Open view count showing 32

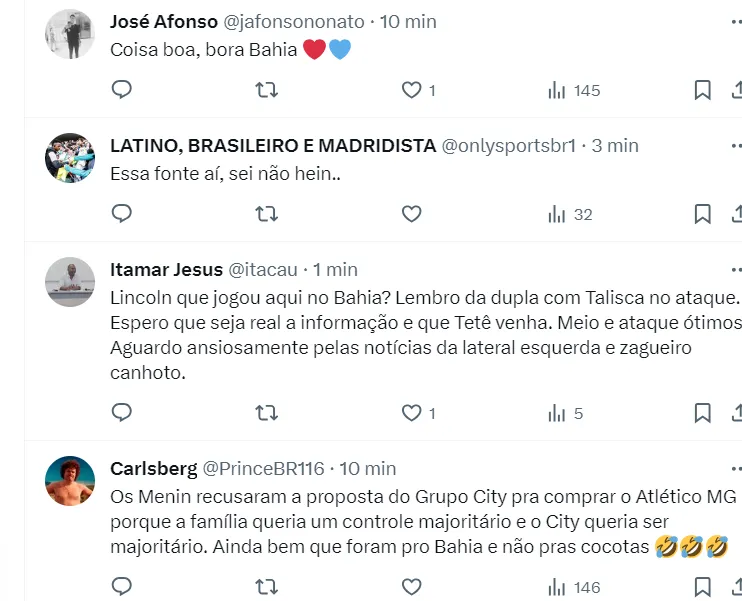point(570,214)
